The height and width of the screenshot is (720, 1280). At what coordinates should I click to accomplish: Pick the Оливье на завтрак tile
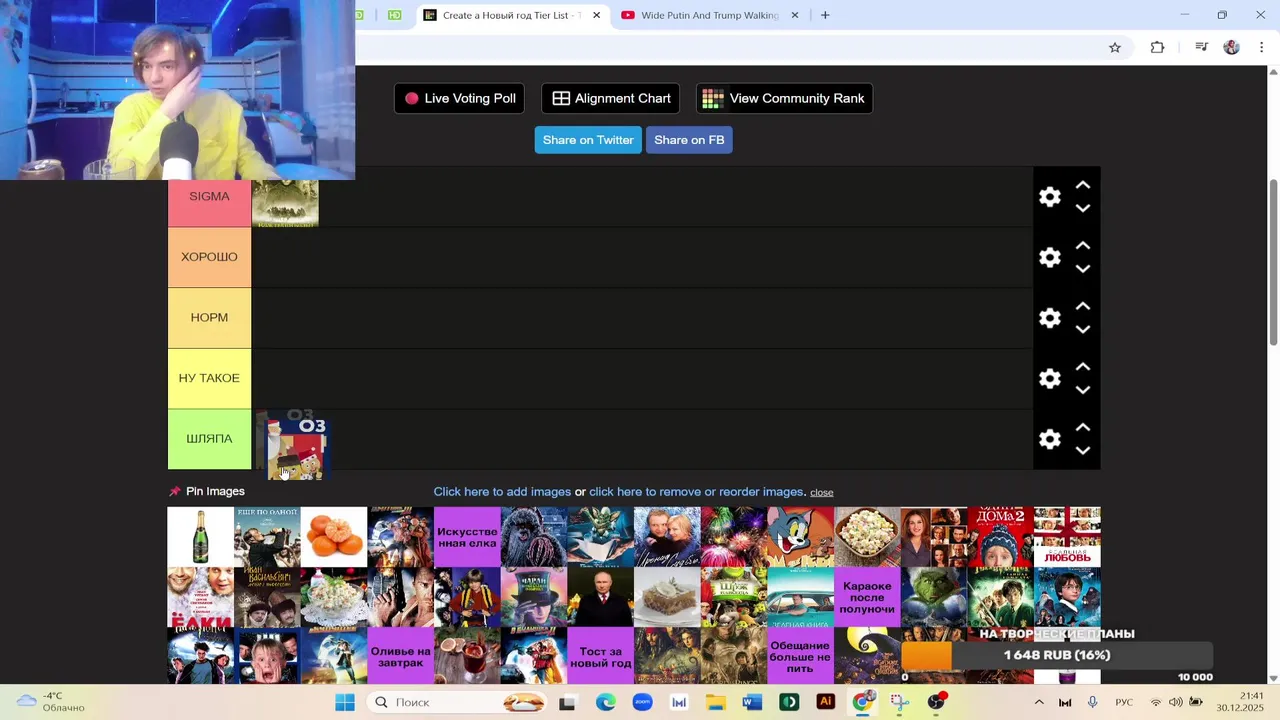coord(401,656)
